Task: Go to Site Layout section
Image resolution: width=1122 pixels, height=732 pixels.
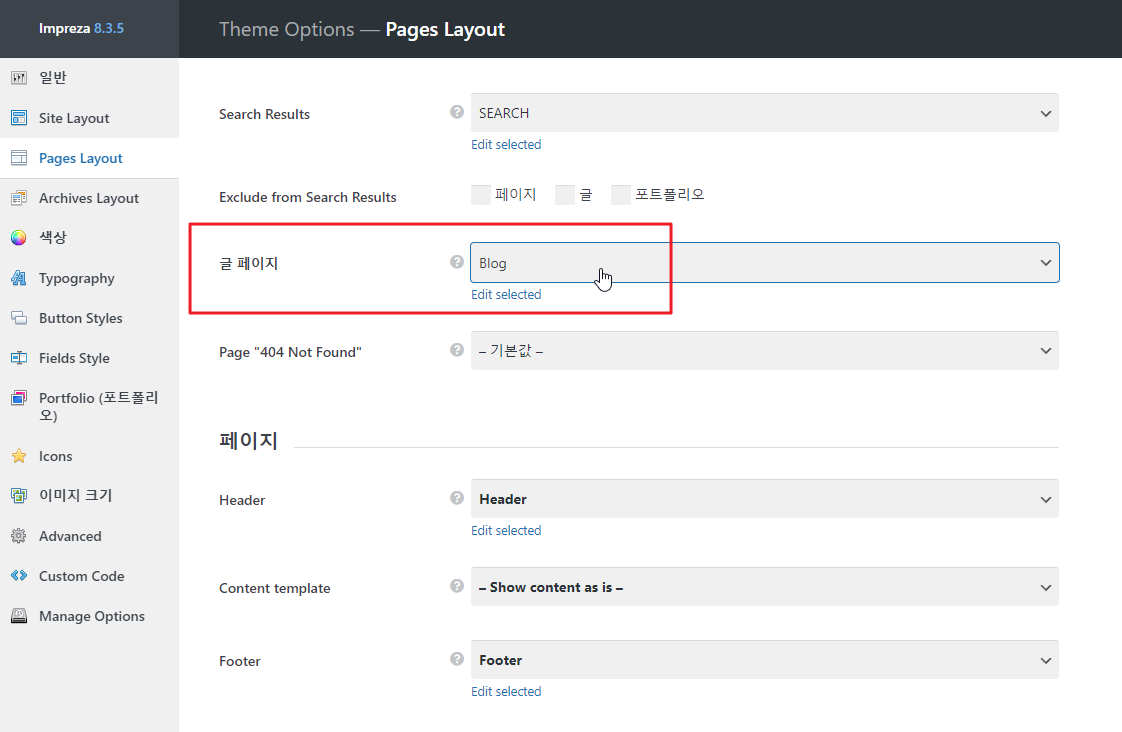Action: tap(89, 118)
